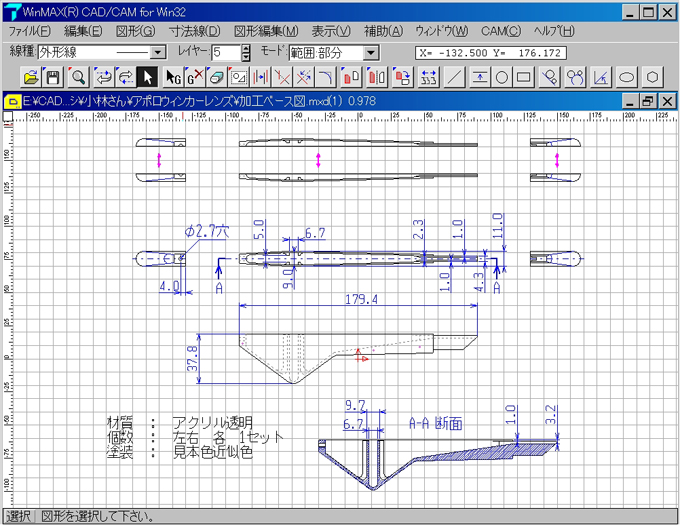This screenshot has height=525, width=680.
Task: Click the redo arrow icon
Action: [125, 77]
